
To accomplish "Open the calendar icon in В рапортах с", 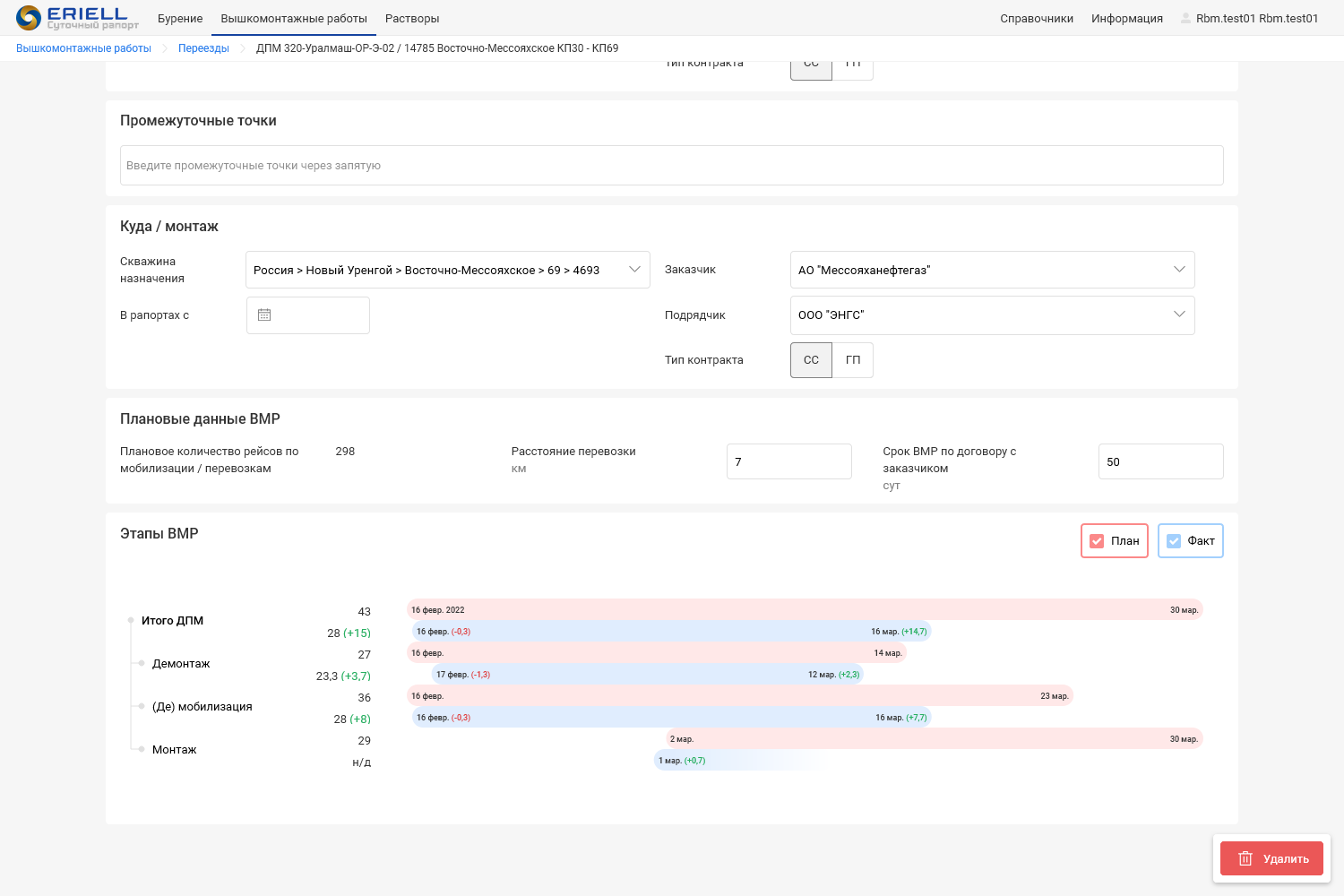I will click(264, 315).
